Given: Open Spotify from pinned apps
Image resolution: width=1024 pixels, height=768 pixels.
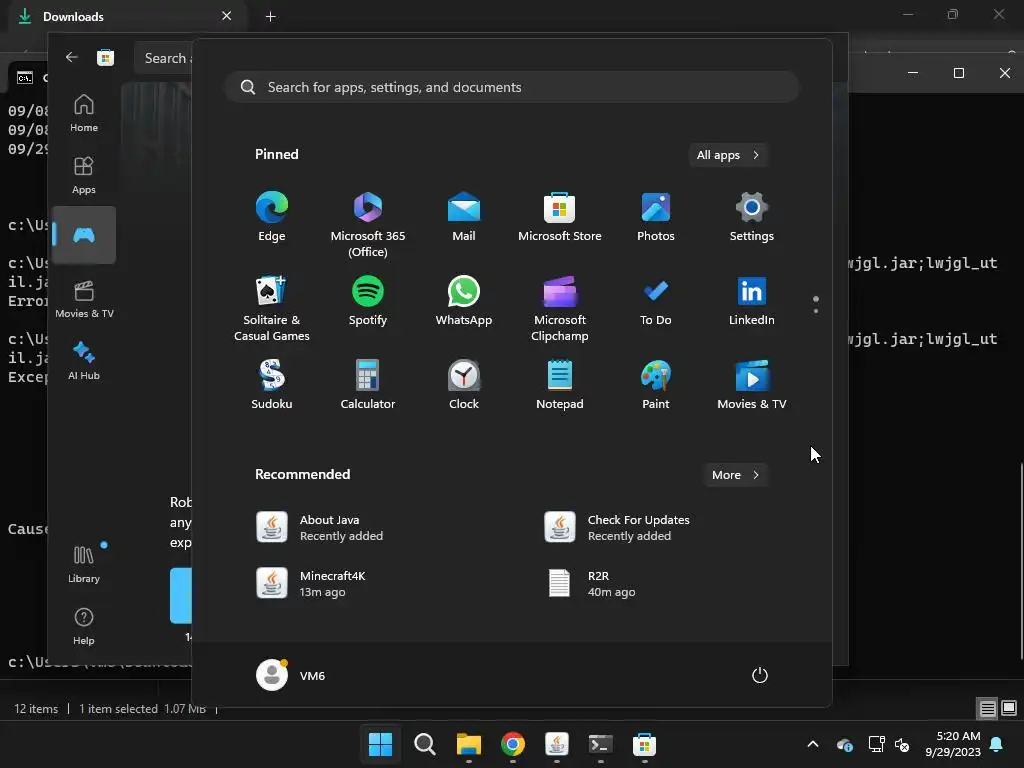Looking at the screenshot, I should point(368,301).
